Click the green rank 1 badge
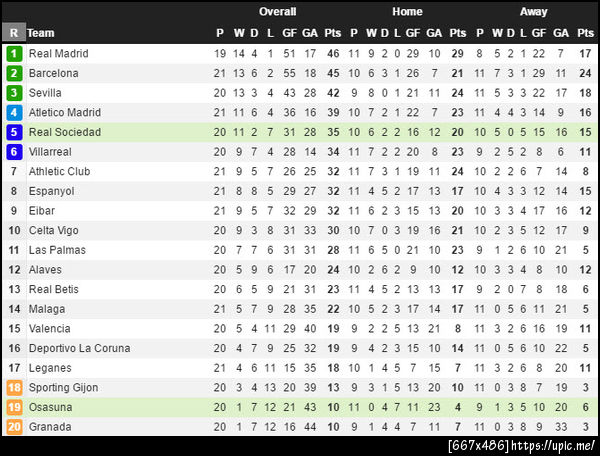This screenshot has height=456, width=600. 14,54
